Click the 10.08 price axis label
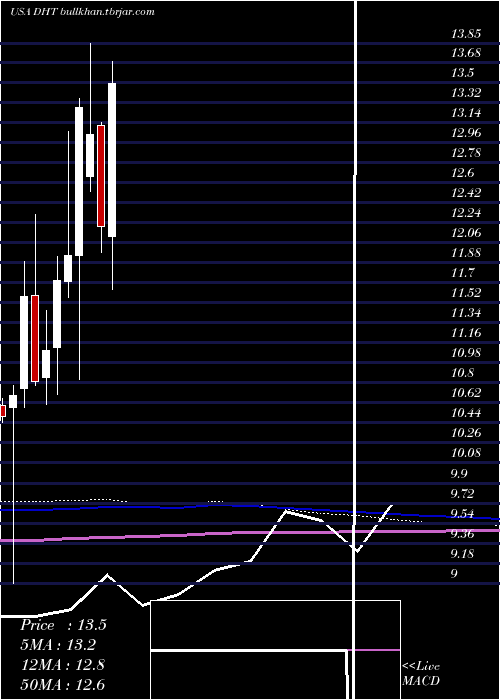 point(466,453)
